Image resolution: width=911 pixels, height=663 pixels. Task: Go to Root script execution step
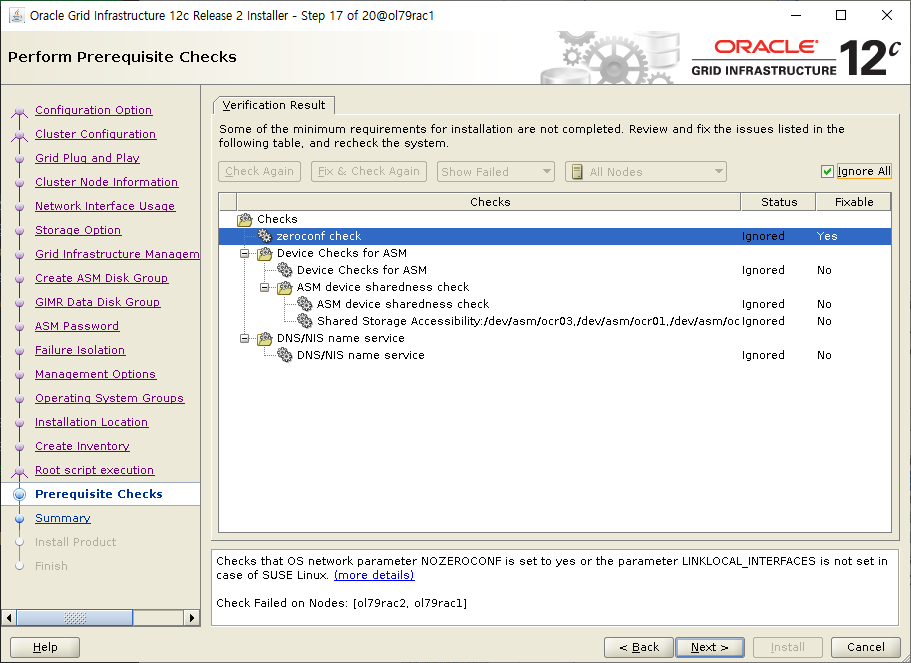click(x=94, y=470)
